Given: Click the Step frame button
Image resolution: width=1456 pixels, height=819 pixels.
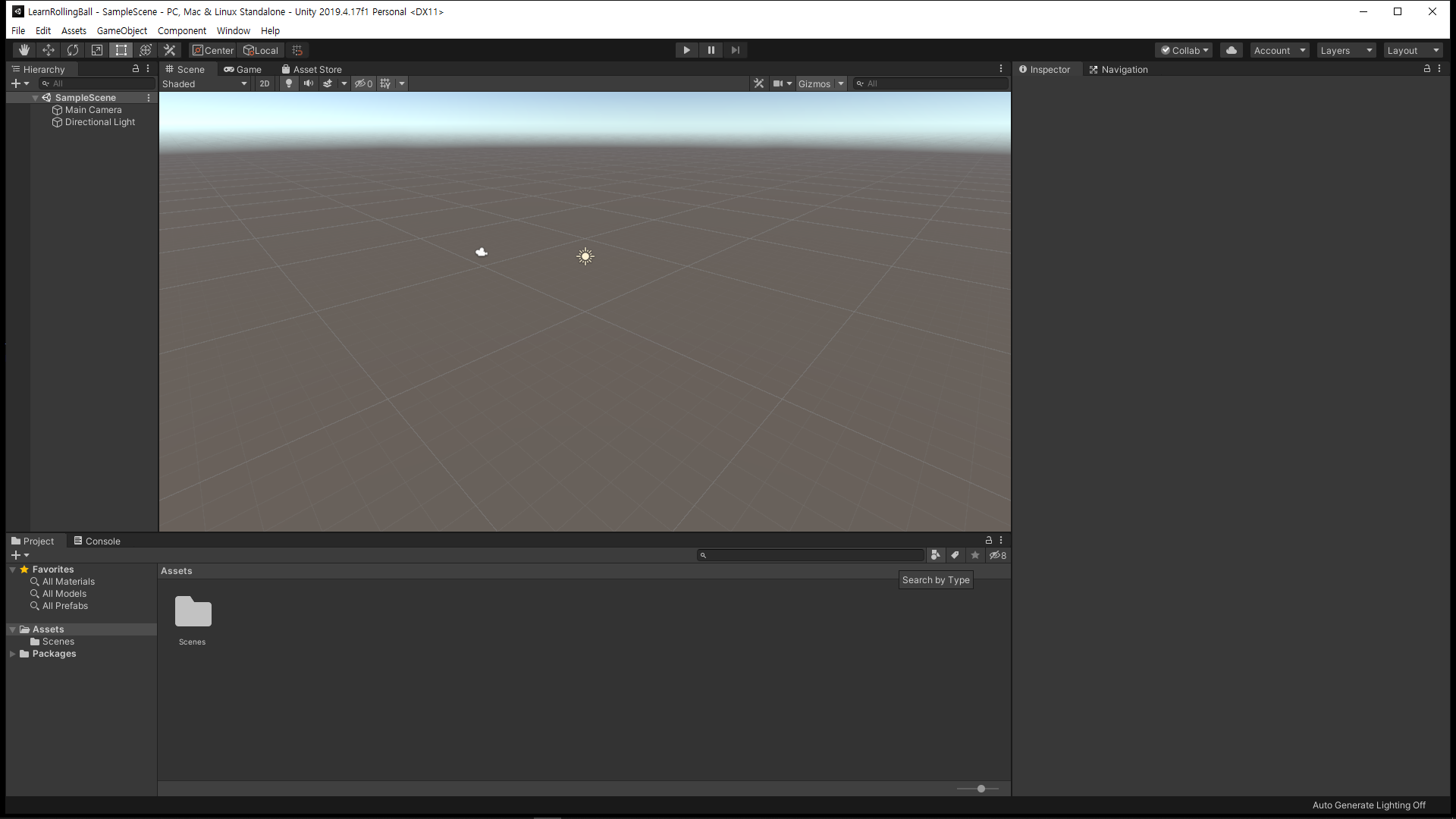Looking at the screenshot, I should [x=735, y=50].
